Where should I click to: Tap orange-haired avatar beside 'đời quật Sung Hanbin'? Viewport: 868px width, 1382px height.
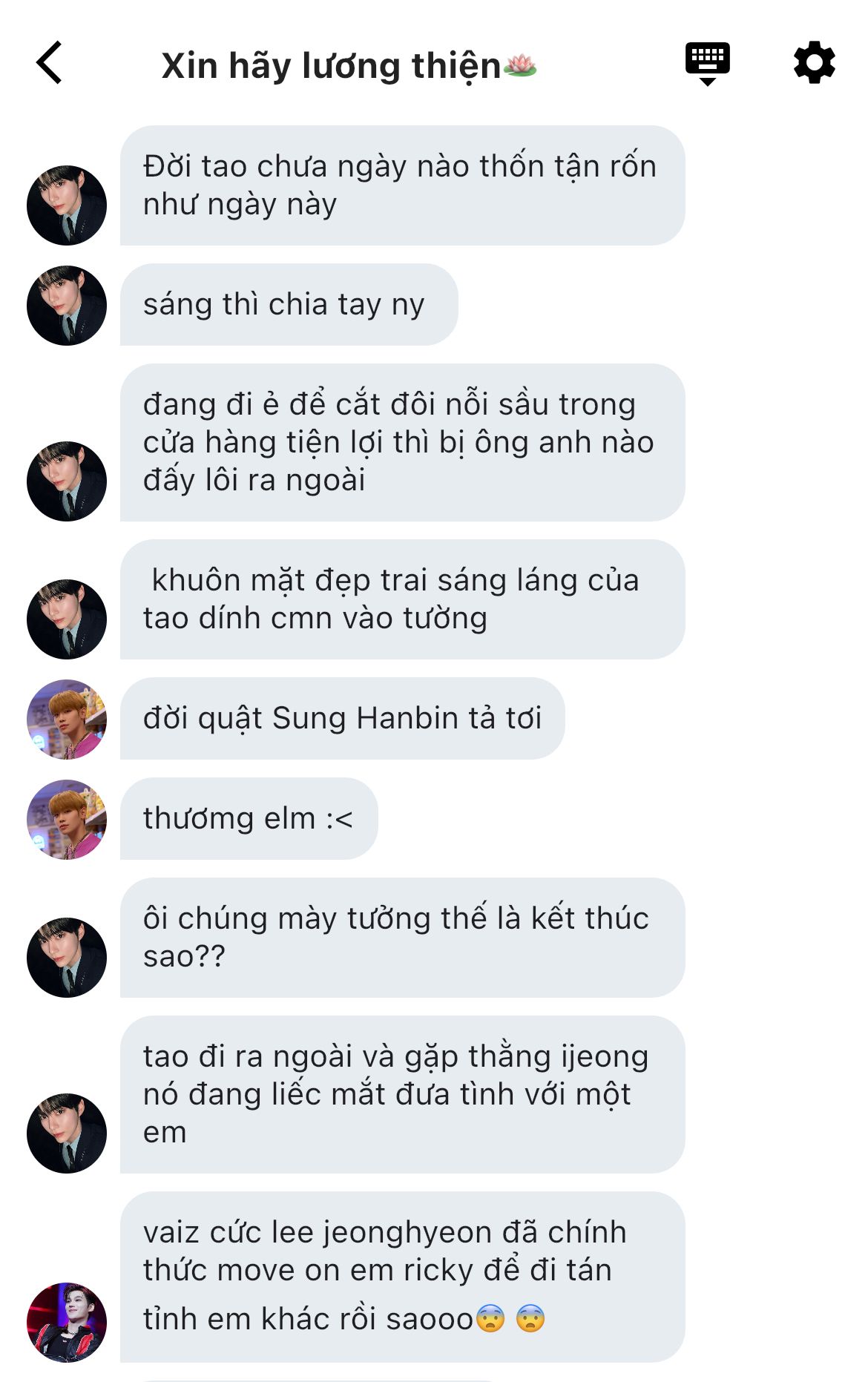click(x=67, y=720)
